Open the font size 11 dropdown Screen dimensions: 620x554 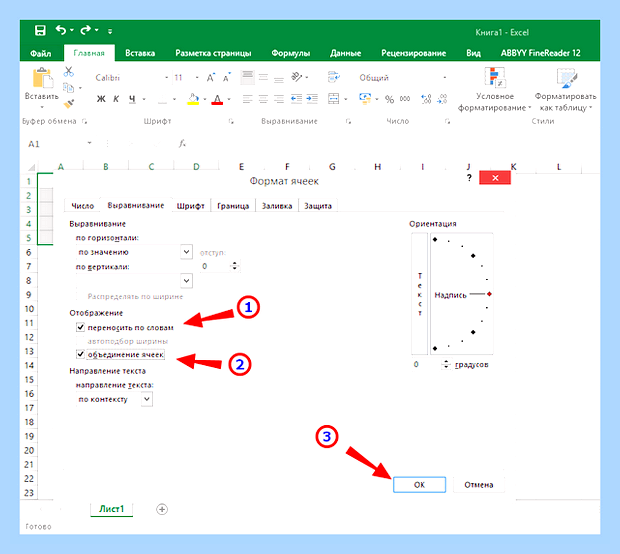[x=197, y=78]
